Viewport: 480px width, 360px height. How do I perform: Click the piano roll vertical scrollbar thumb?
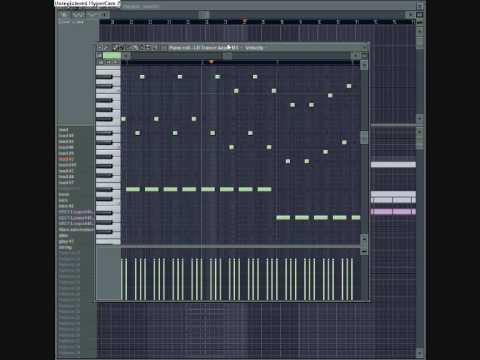pyautogui.click(x=364, y=137)
